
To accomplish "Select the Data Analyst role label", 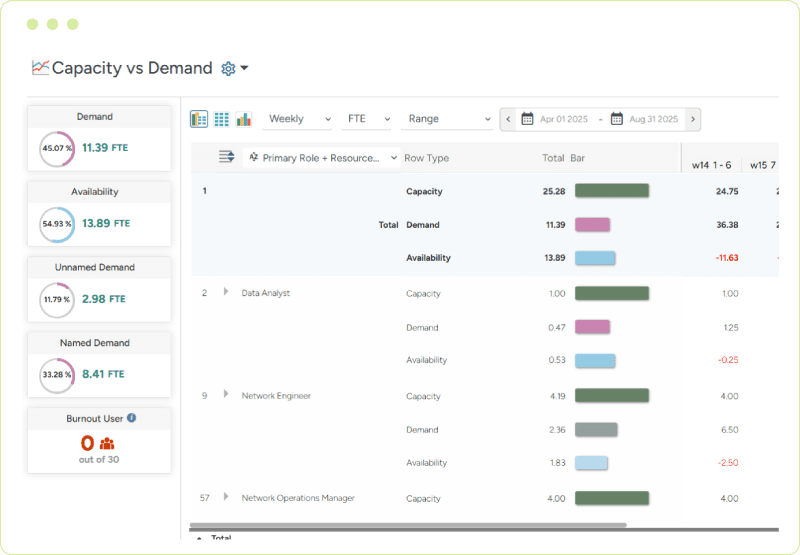I will 265,293.
